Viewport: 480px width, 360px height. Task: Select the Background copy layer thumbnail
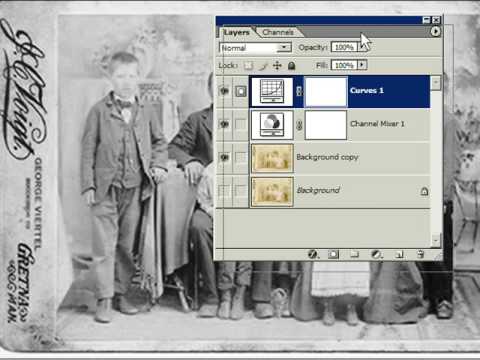coord(272,158)
